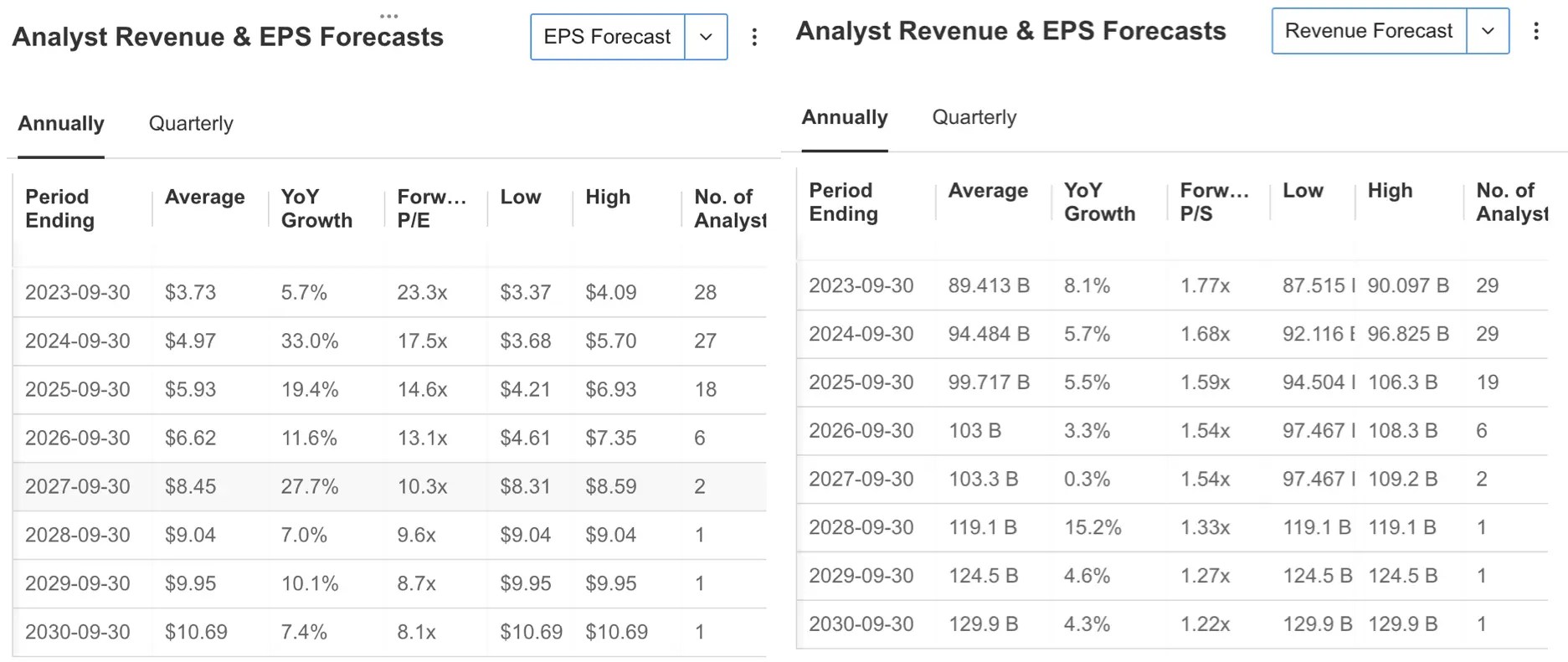Click Period Ending header in EPS table
The width and height of the screenshot is (1568, 662).
tap(59, 208)
